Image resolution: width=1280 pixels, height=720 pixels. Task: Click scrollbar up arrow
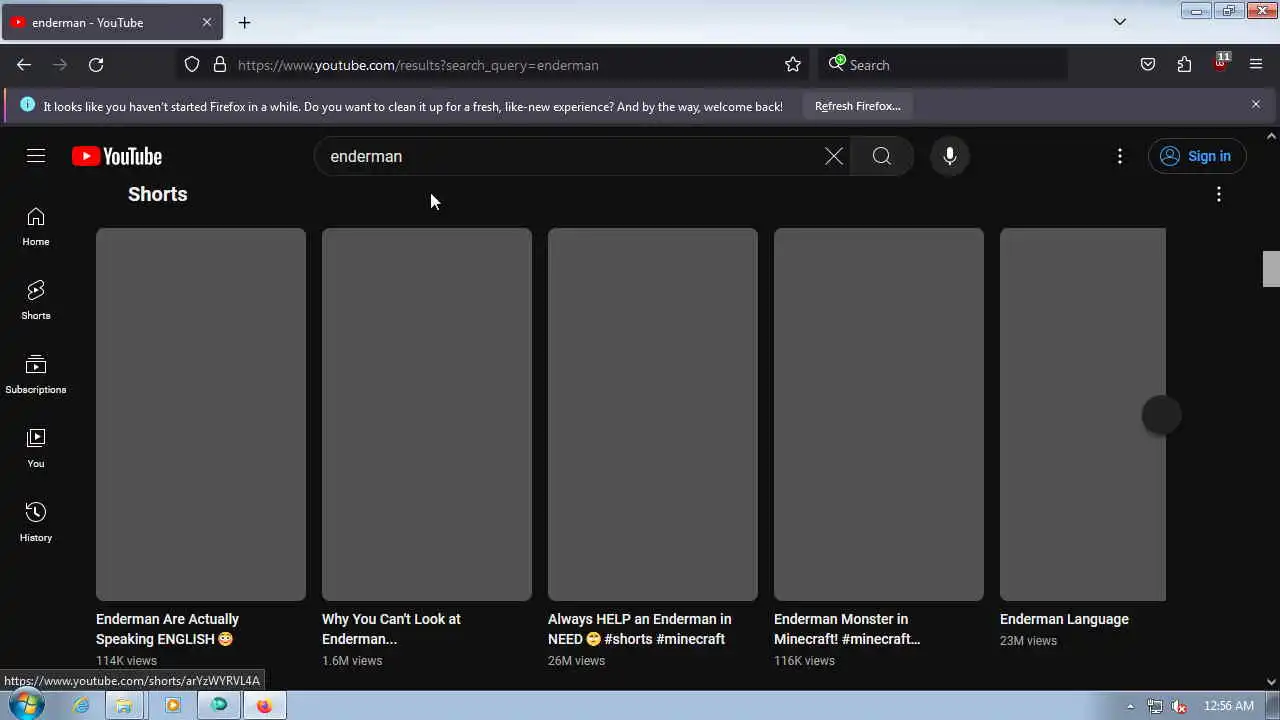click(1271, 136)
